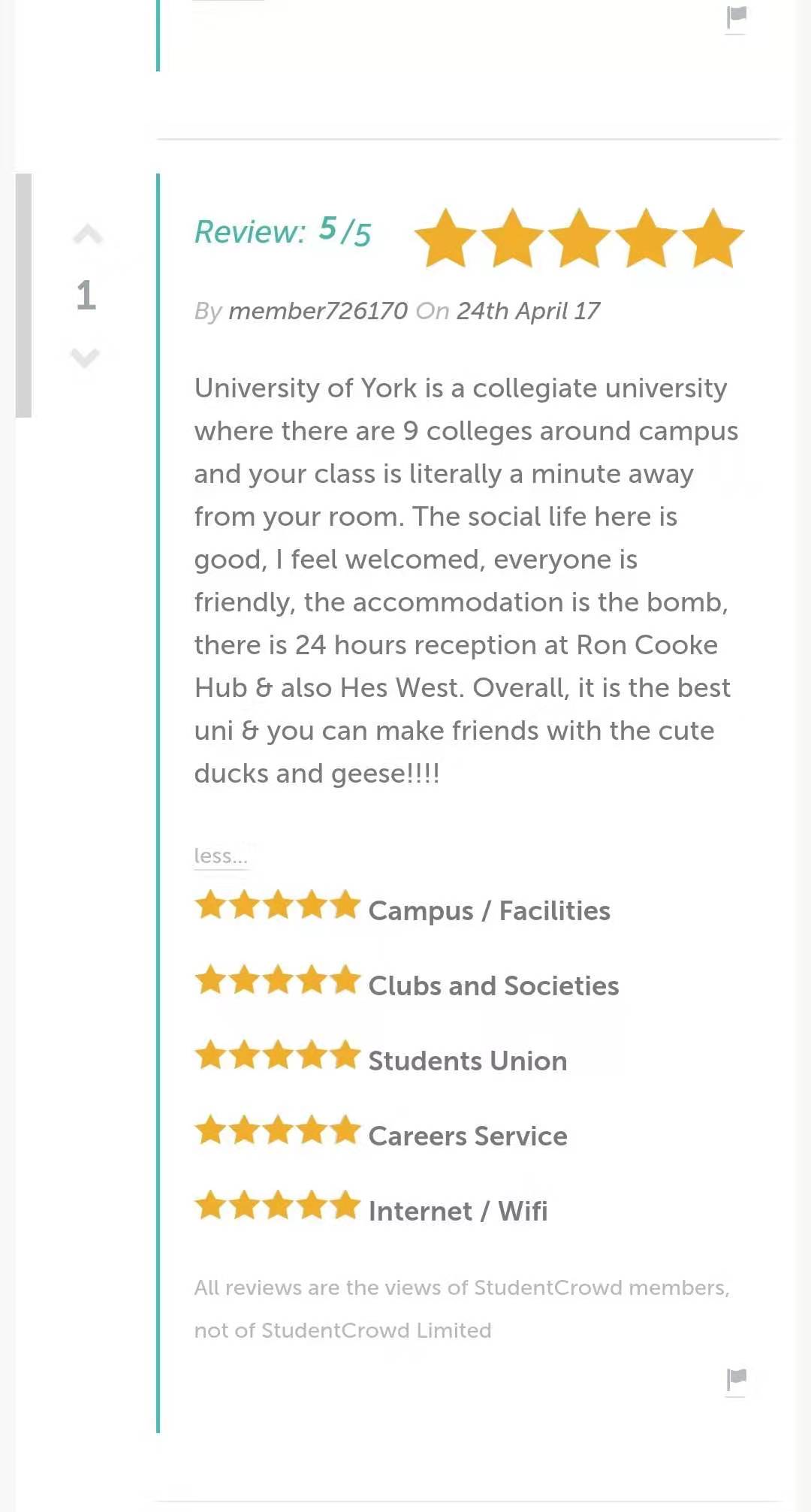Upvote the member726170 review
Viewport: 811px width, 1512px height.
[87, 235]
